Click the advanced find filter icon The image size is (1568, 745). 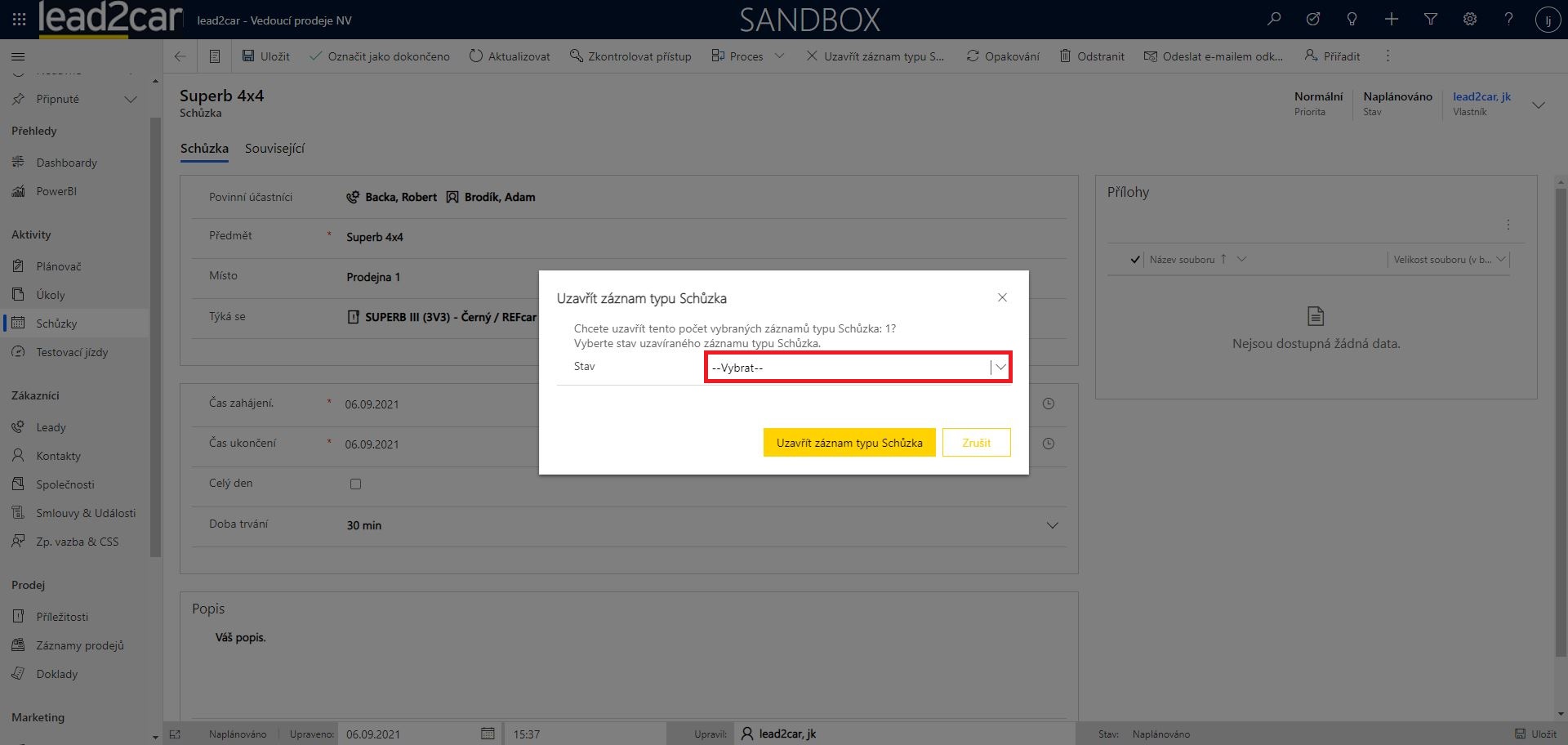coord(1431,19)
